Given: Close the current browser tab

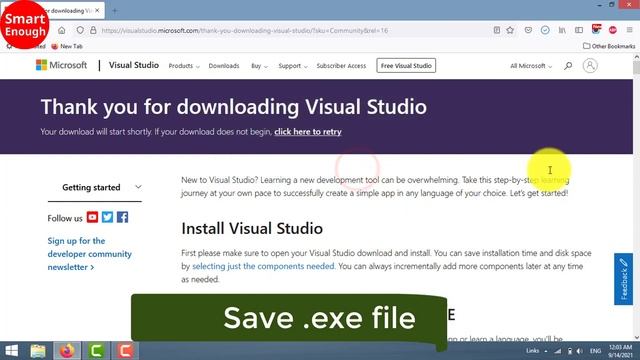Looking at the screenshot, I should (97, 11).
